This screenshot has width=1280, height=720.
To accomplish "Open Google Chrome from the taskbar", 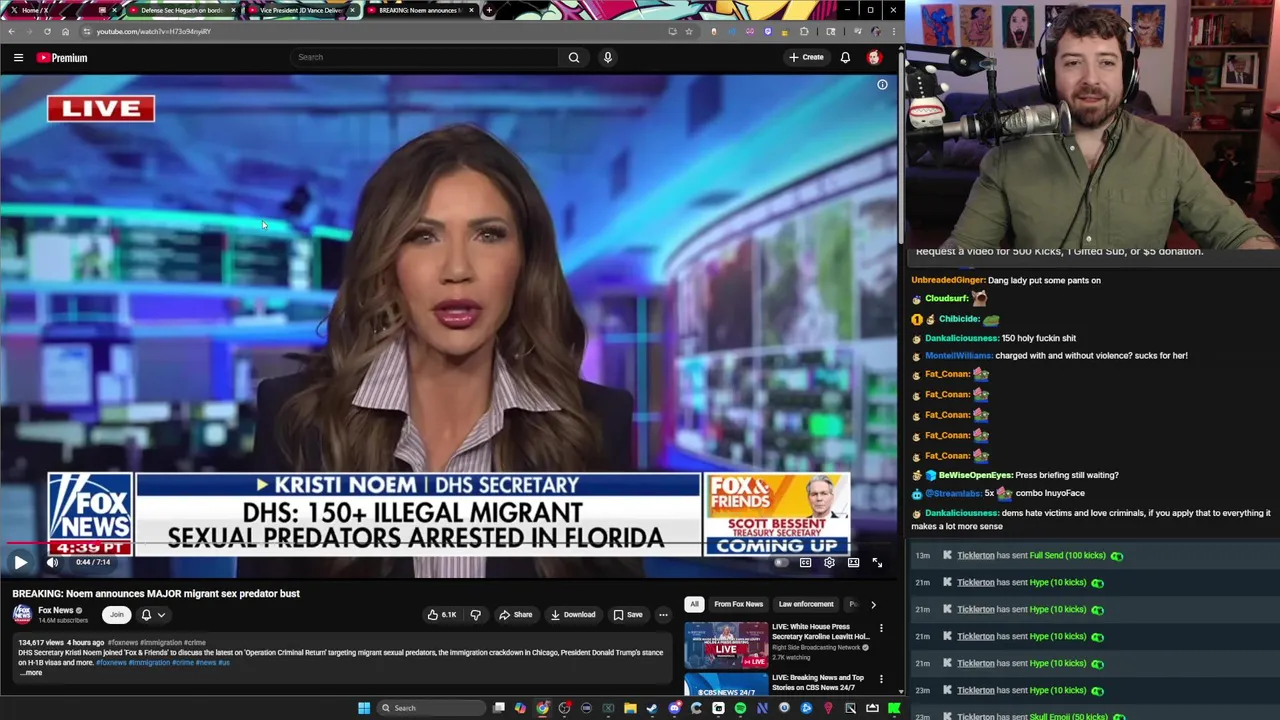I will 542,708.
